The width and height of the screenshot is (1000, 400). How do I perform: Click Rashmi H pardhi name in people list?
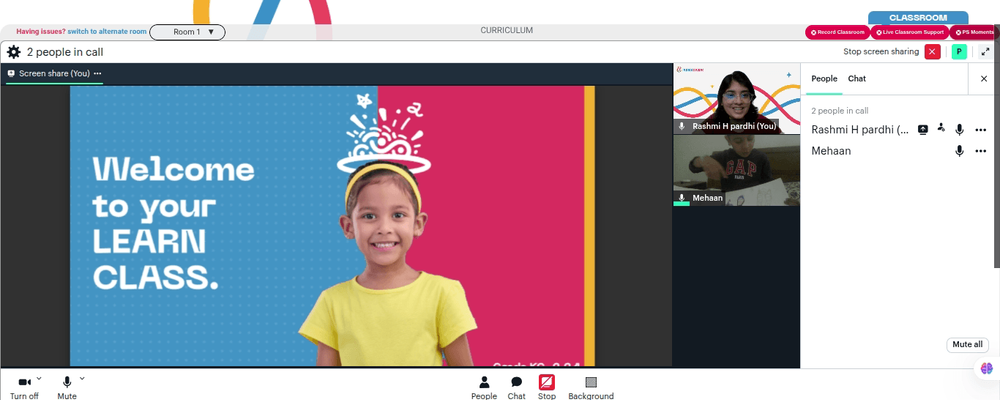(860, 130)
